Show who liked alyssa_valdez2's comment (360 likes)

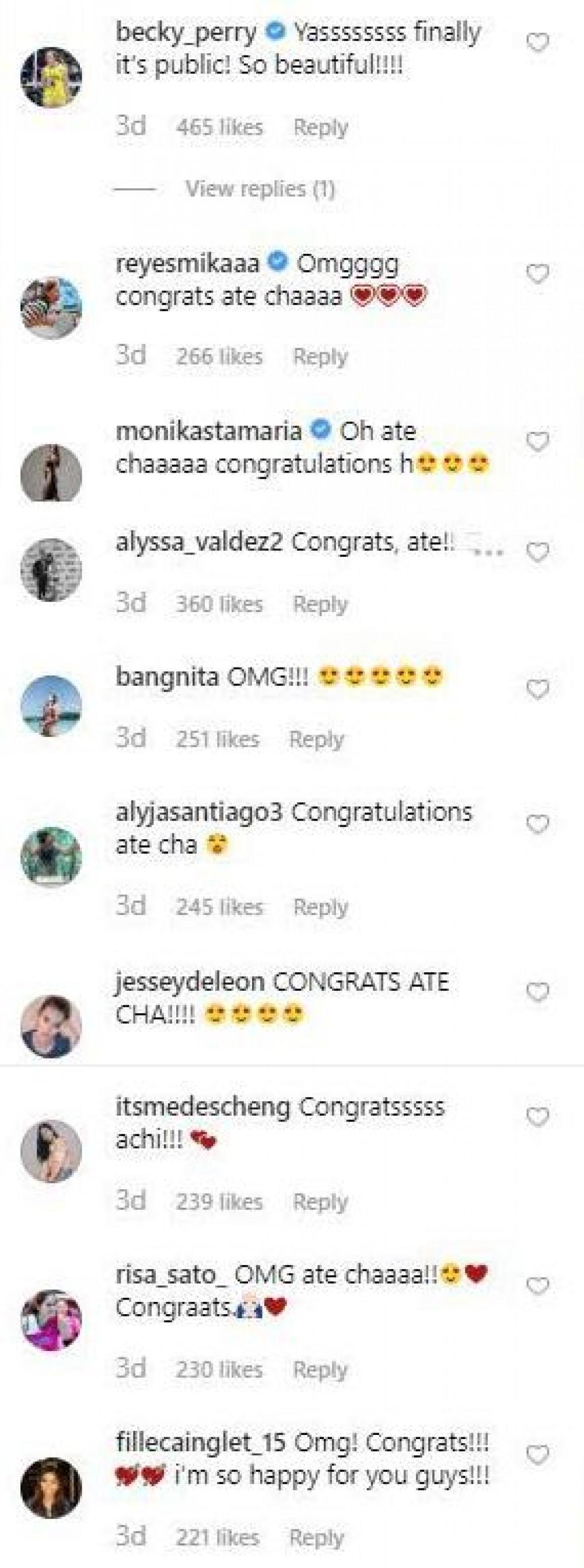point(219,604)
